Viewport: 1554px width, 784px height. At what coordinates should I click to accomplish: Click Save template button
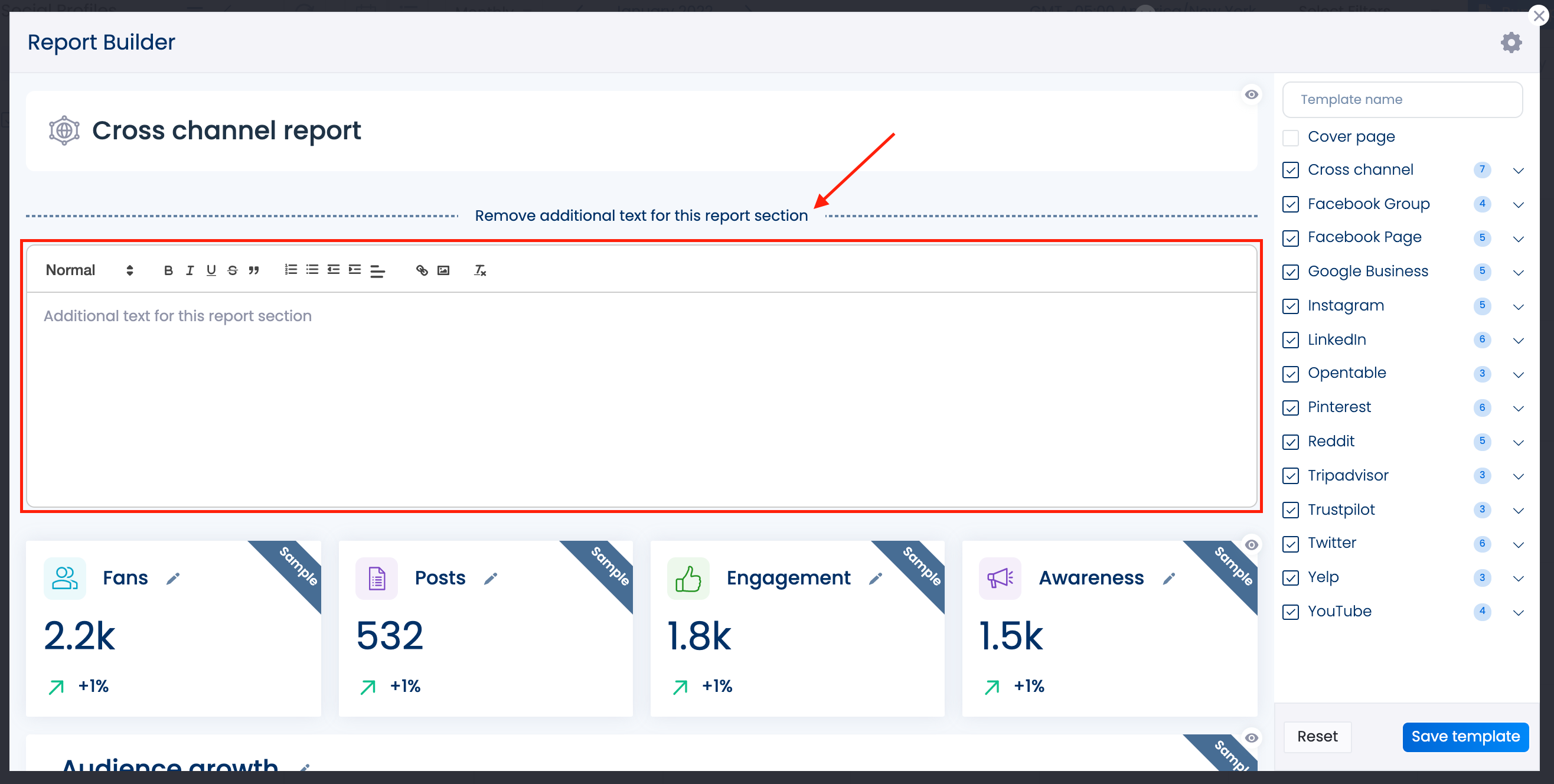(1465, 736)
